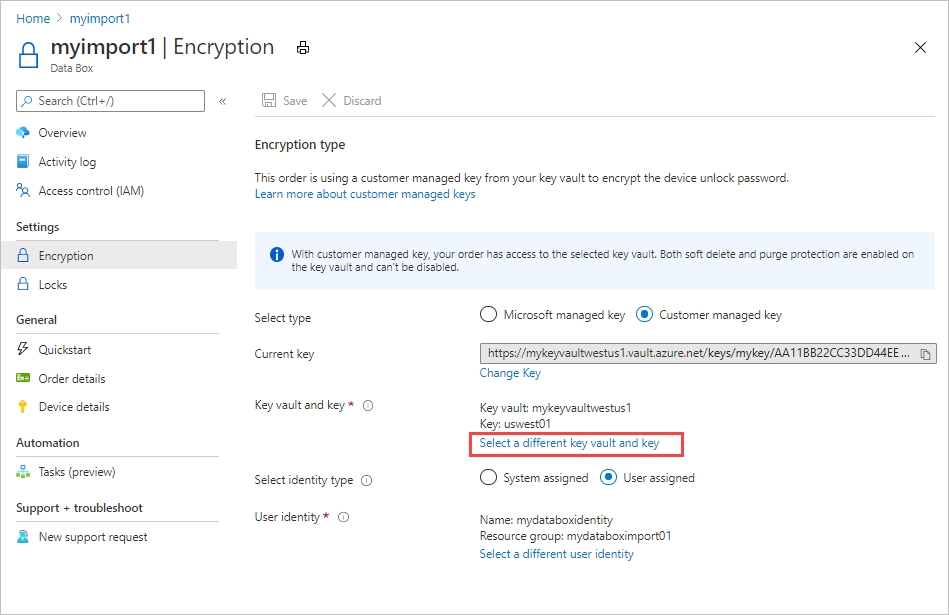This screenshot has height=615, width=949.
Task: Choose User assigned identity type
Action: click(608, 478)
